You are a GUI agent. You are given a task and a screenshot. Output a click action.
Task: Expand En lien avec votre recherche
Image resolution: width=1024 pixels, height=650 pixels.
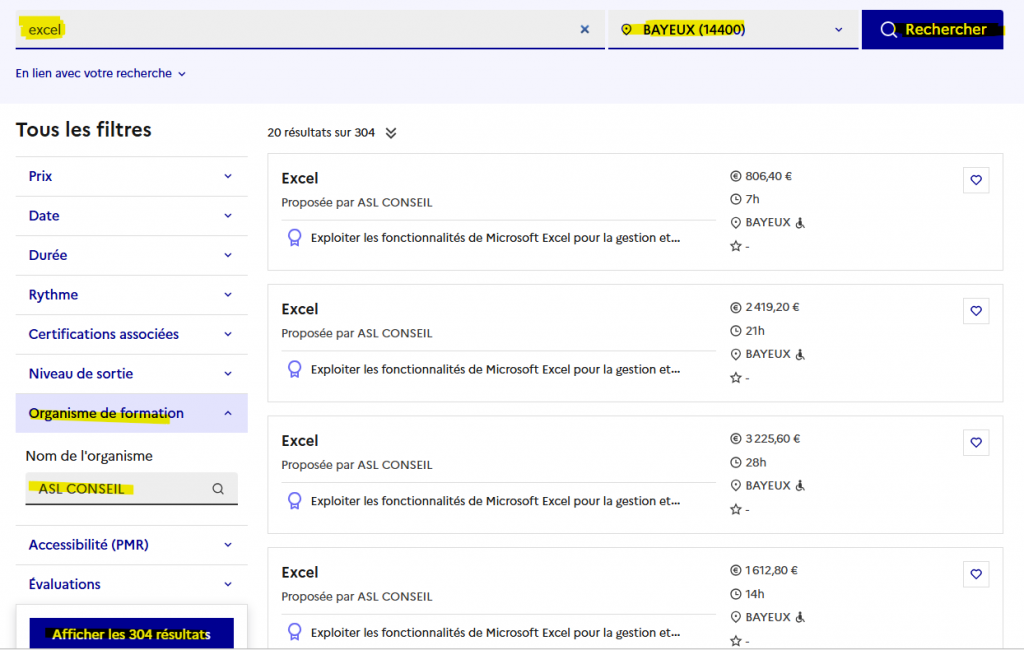pos(100,73)
